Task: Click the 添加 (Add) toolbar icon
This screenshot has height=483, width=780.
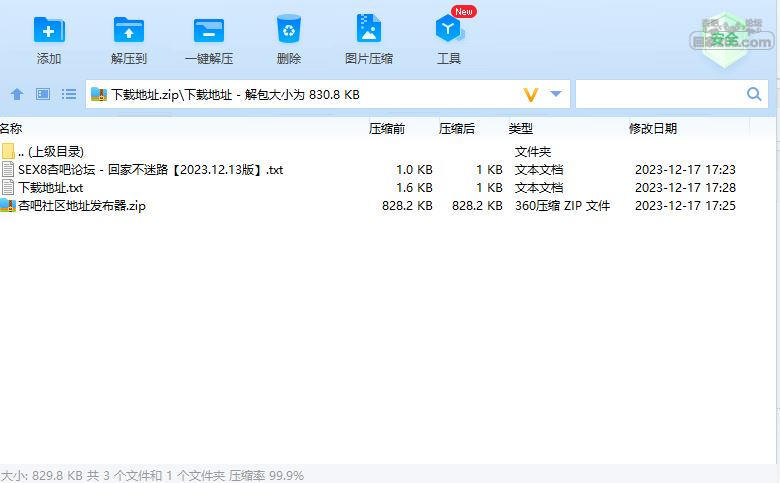Action: [x=49, y=30]
